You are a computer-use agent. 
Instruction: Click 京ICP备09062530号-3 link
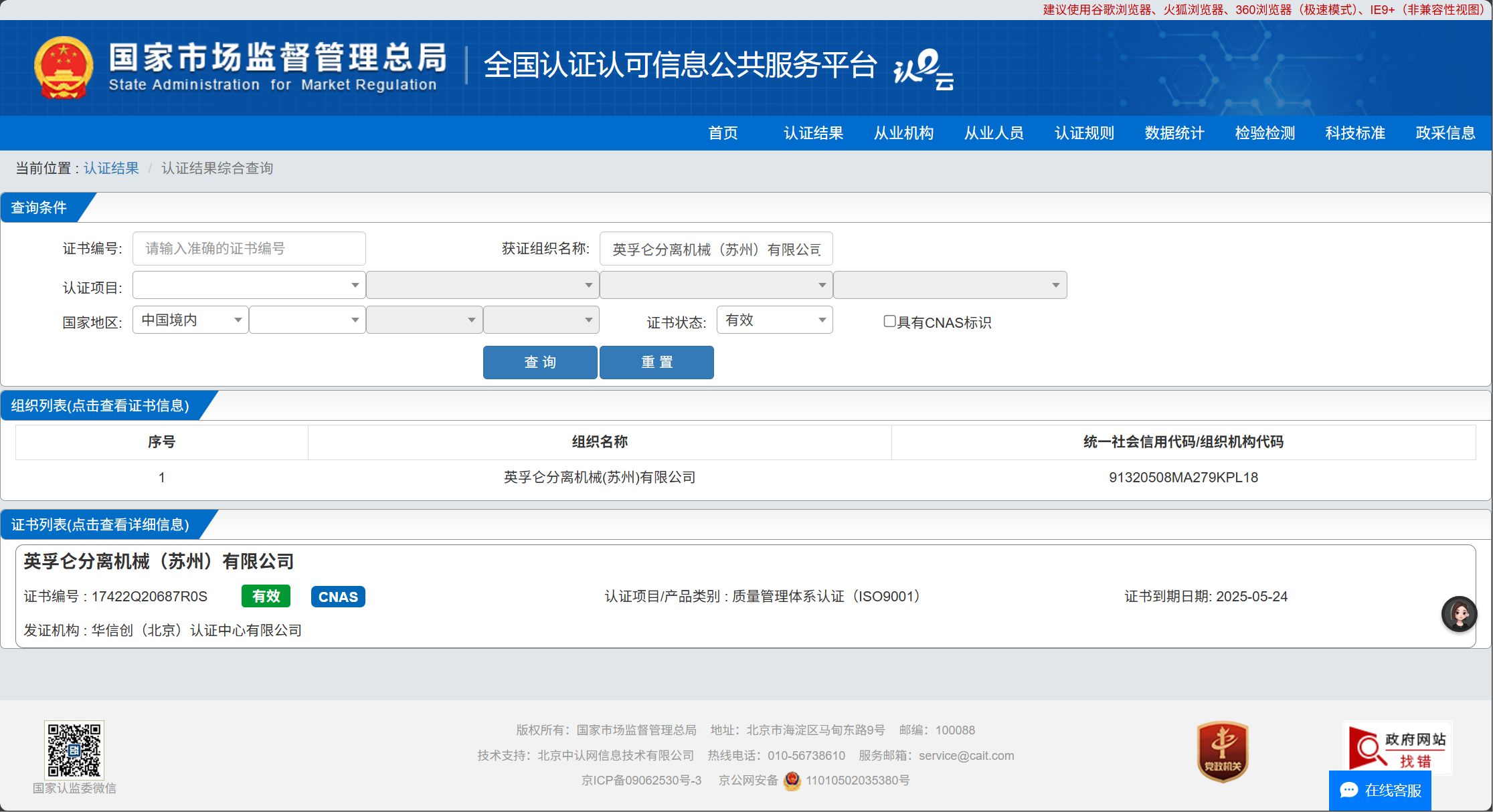click(641, 781)
